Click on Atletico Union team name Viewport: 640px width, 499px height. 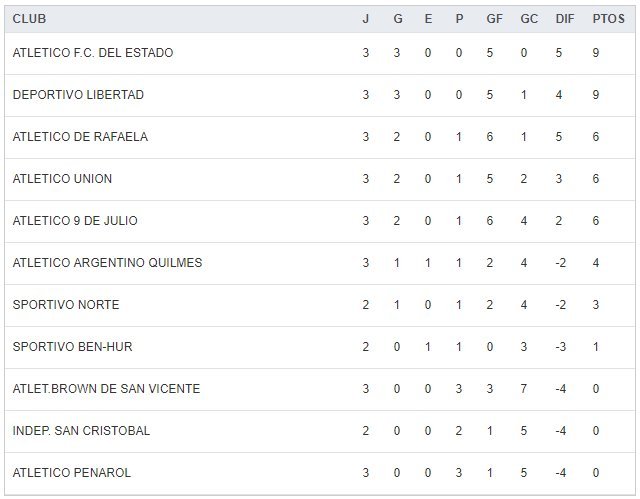tap(62, 179)
